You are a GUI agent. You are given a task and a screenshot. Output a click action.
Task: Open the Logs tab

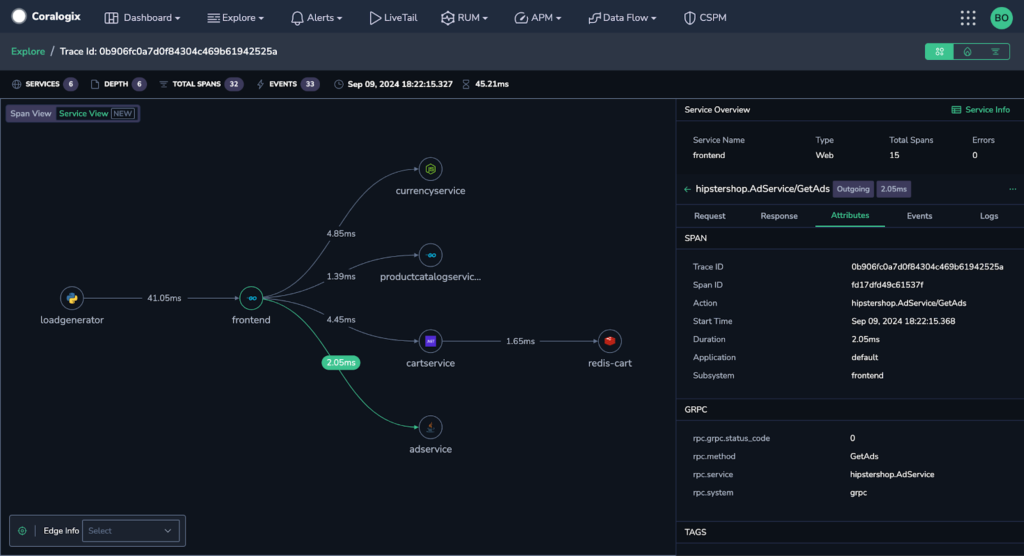coord(989,216)
